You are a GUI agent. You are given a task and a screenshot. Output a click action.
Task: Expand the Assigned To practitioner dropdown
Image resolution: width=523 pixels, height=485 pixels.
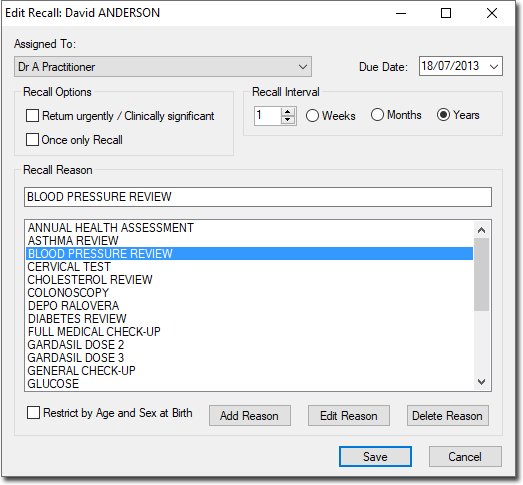tap(303, 67)
